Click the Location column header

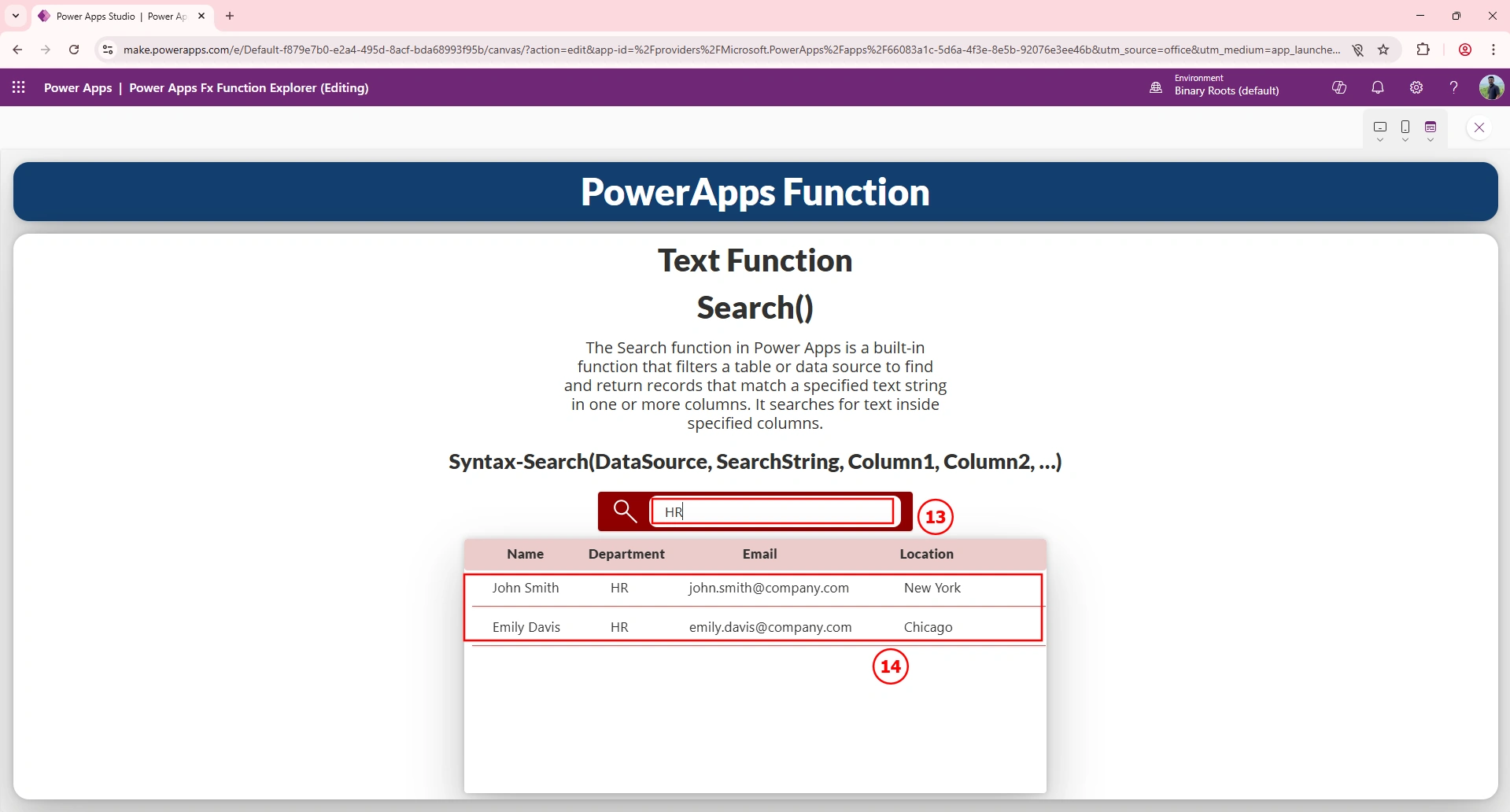tap(927, 554)
